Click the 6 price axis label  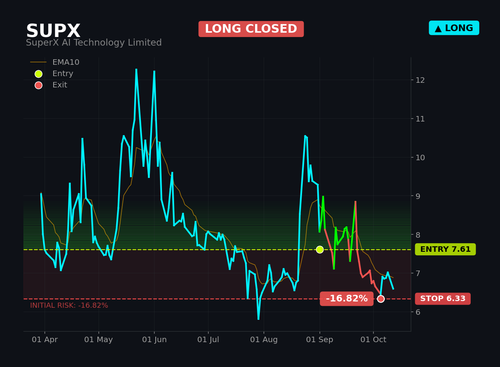pyautogui.click(x=418, y=312)
